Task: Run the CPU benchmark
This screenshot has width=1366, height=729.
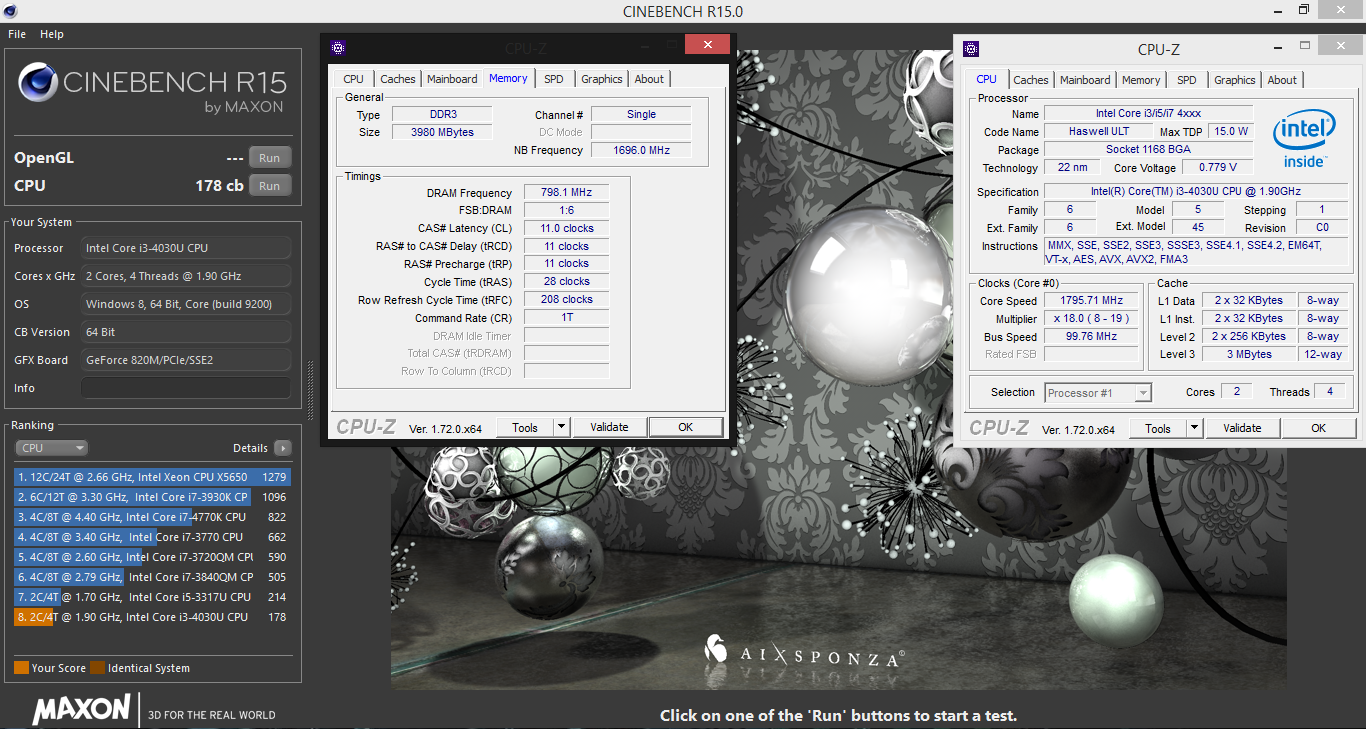Action: 270,185
